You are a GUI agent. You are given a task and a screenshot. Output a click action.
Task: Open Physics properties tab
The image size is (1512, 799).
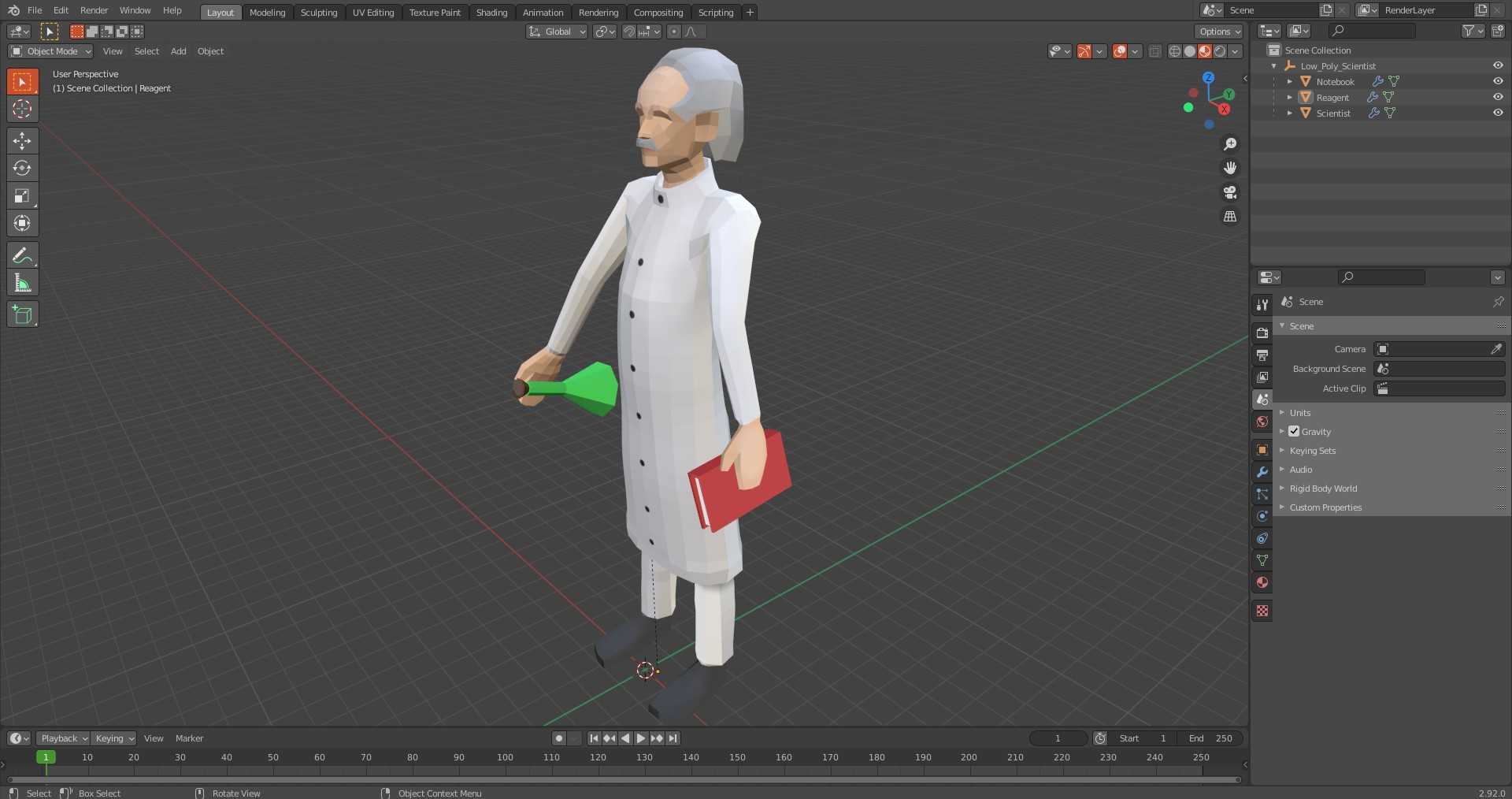pos(1262,516)
